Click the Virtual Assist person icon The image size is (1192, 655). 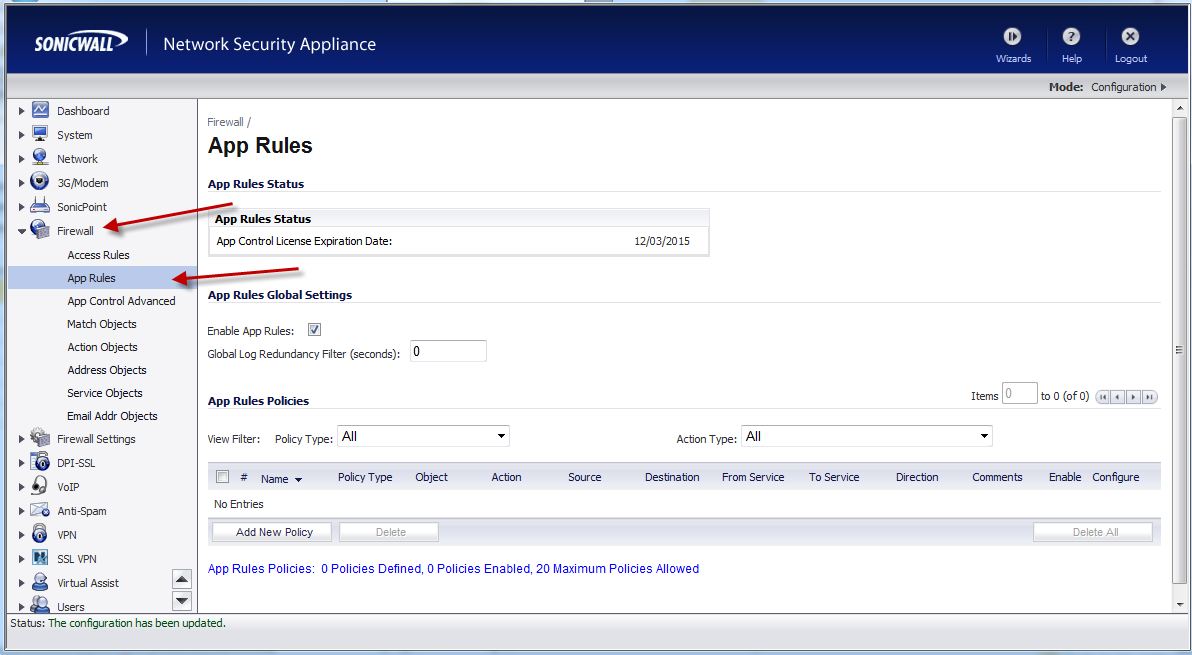point(40,583)
